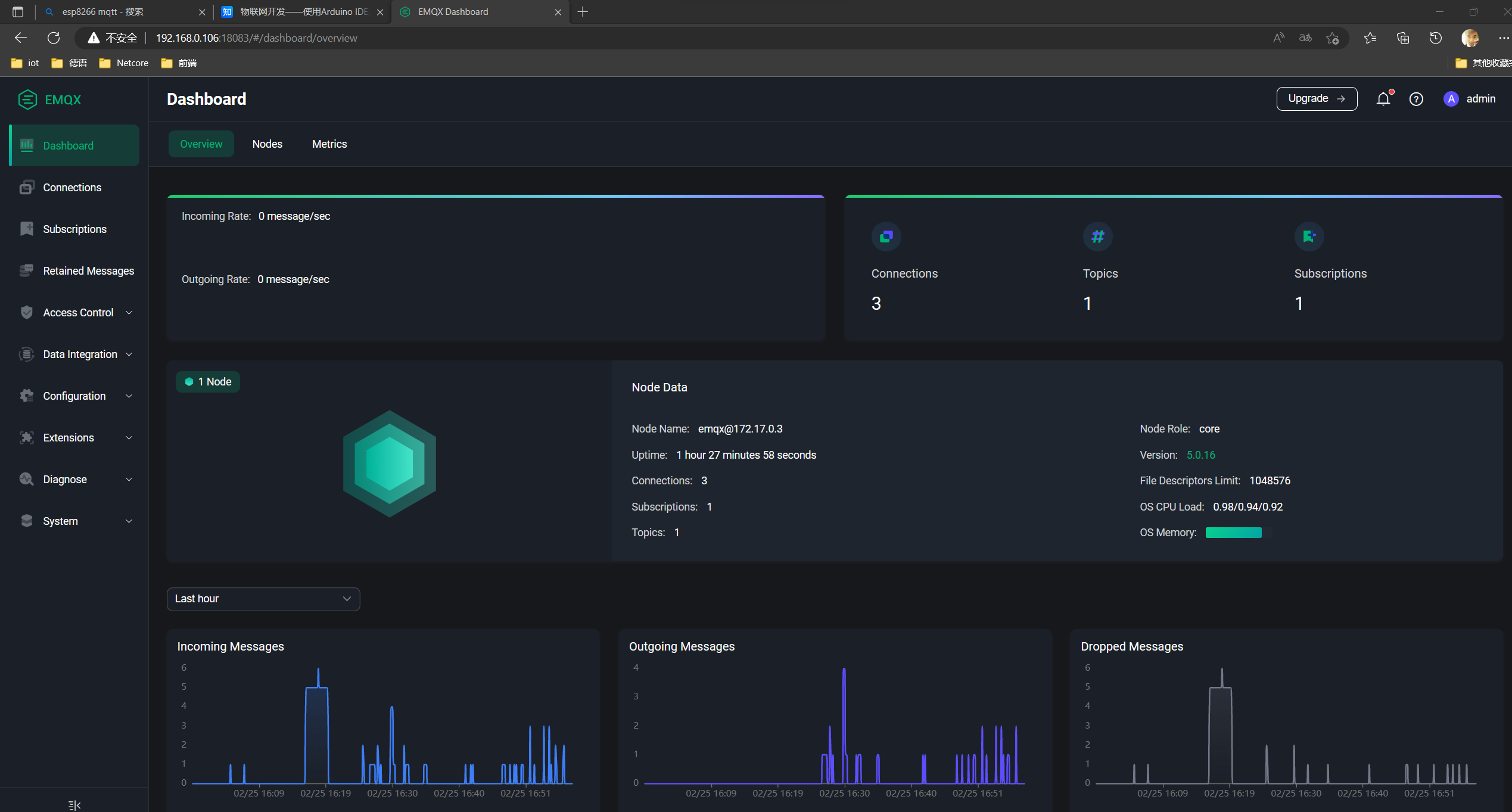Open the Last hour time range dropdown

tap(263, 599)
